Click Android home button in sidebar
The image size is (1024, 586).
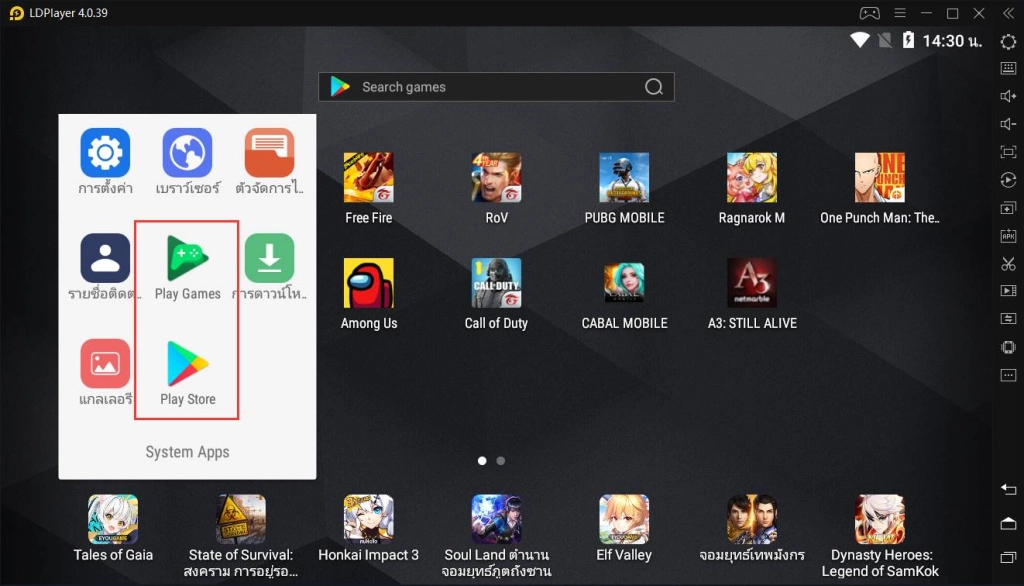click(x=1008, y=523)
